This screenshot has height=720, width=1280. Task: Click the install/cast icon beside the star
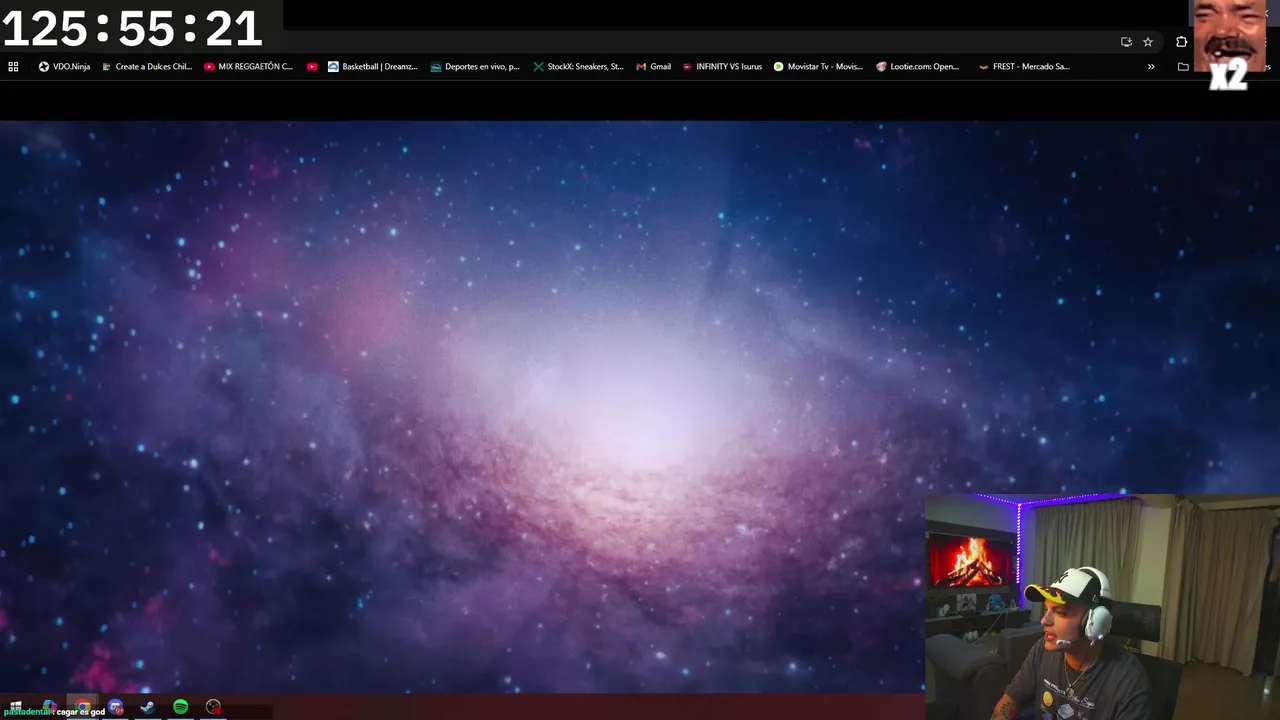tap(1126, 42)
